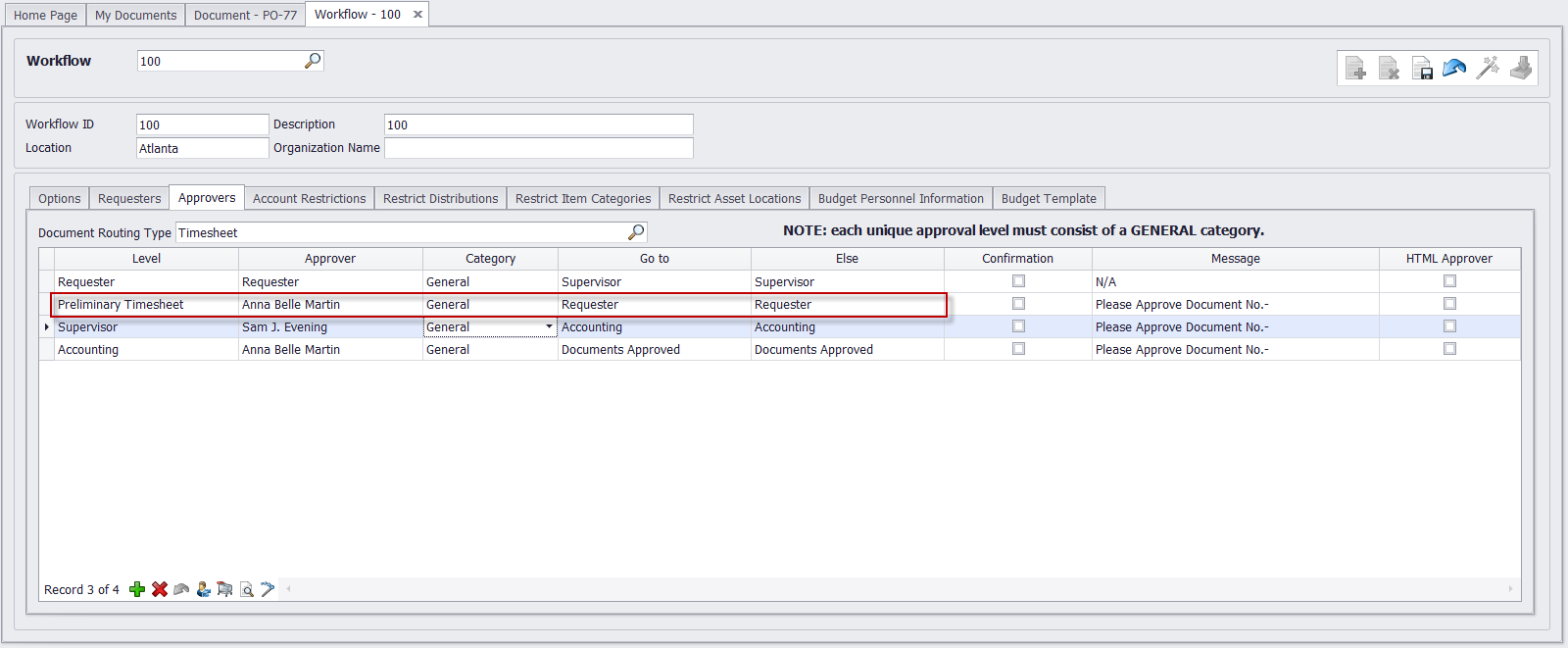The width and height of the screenshot is (1568, 648).
Task: Open Document Routing Type lookup magnifier
Action: [636, 232]
